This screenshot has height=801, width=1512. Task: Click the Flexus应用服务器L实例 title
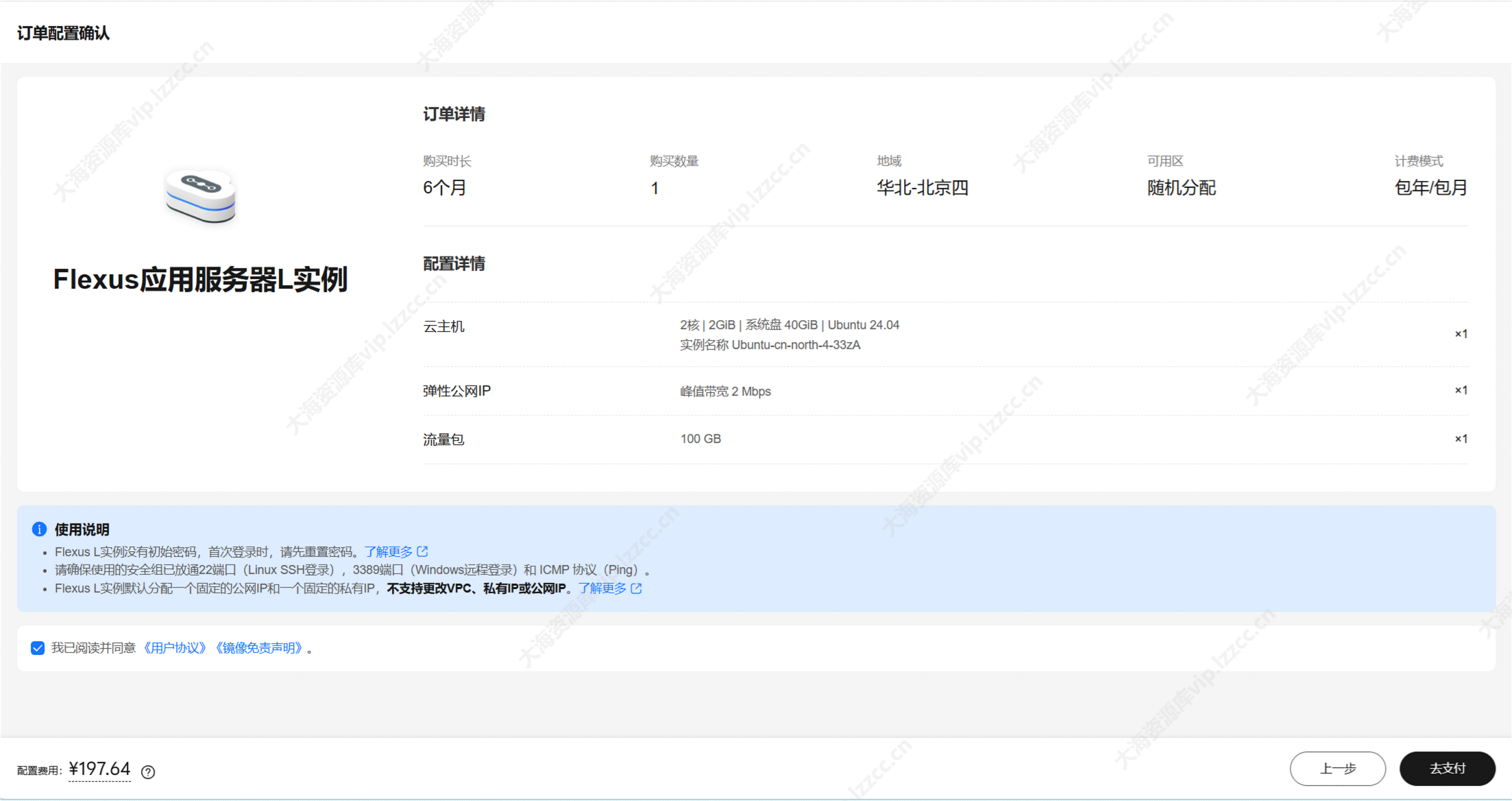pyautogui.click(x=200, y=280)
